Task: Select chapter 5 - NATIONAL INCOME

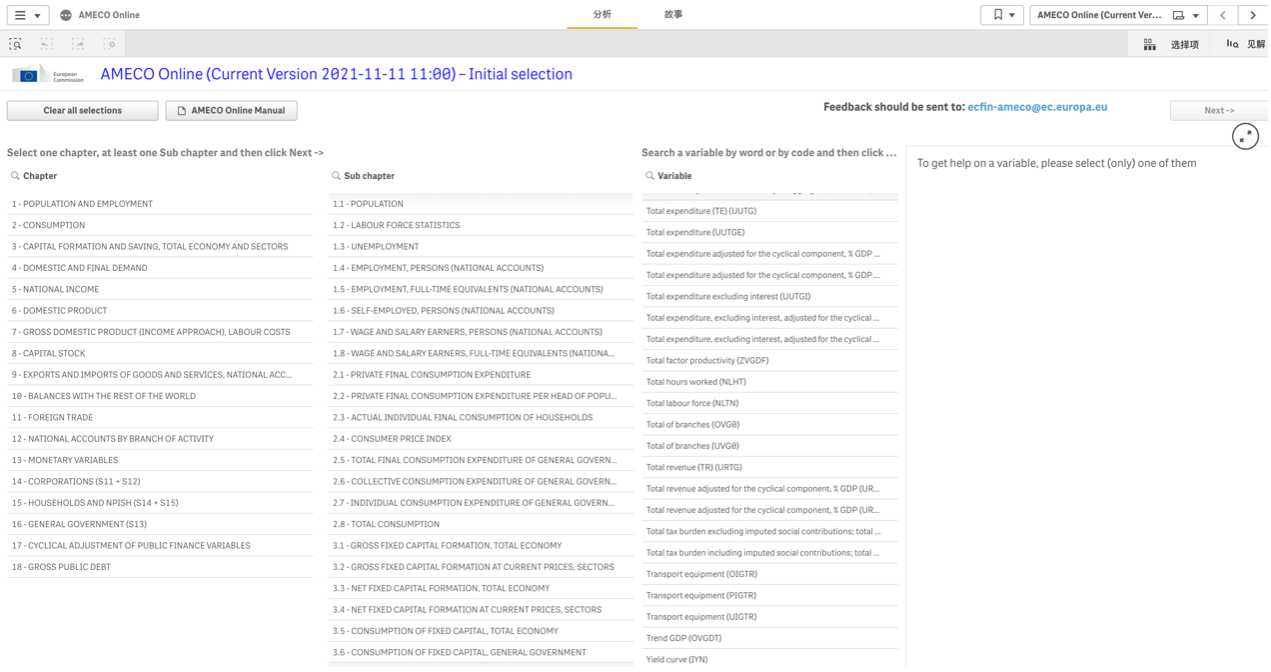Action: point(160,289)
